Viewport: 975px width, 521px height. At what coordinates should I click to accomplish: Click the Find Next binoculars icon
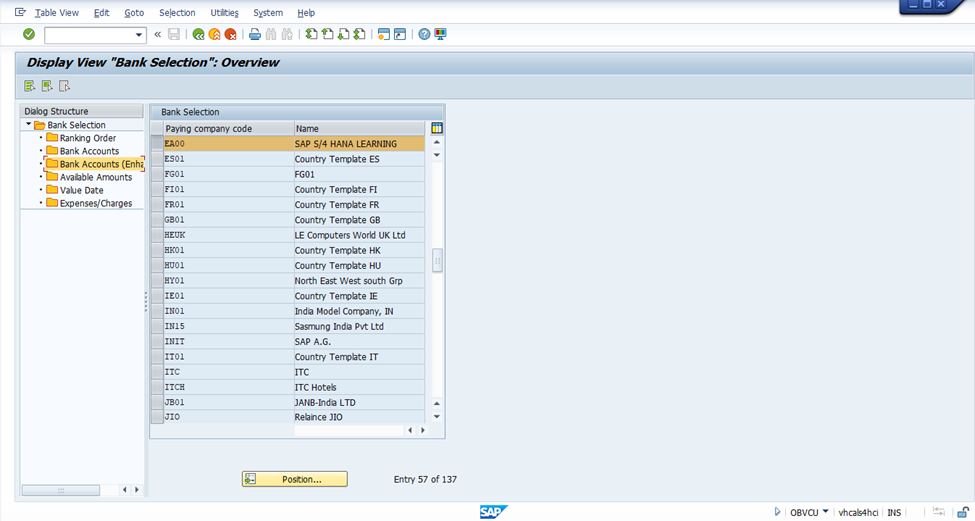(287, 34)
